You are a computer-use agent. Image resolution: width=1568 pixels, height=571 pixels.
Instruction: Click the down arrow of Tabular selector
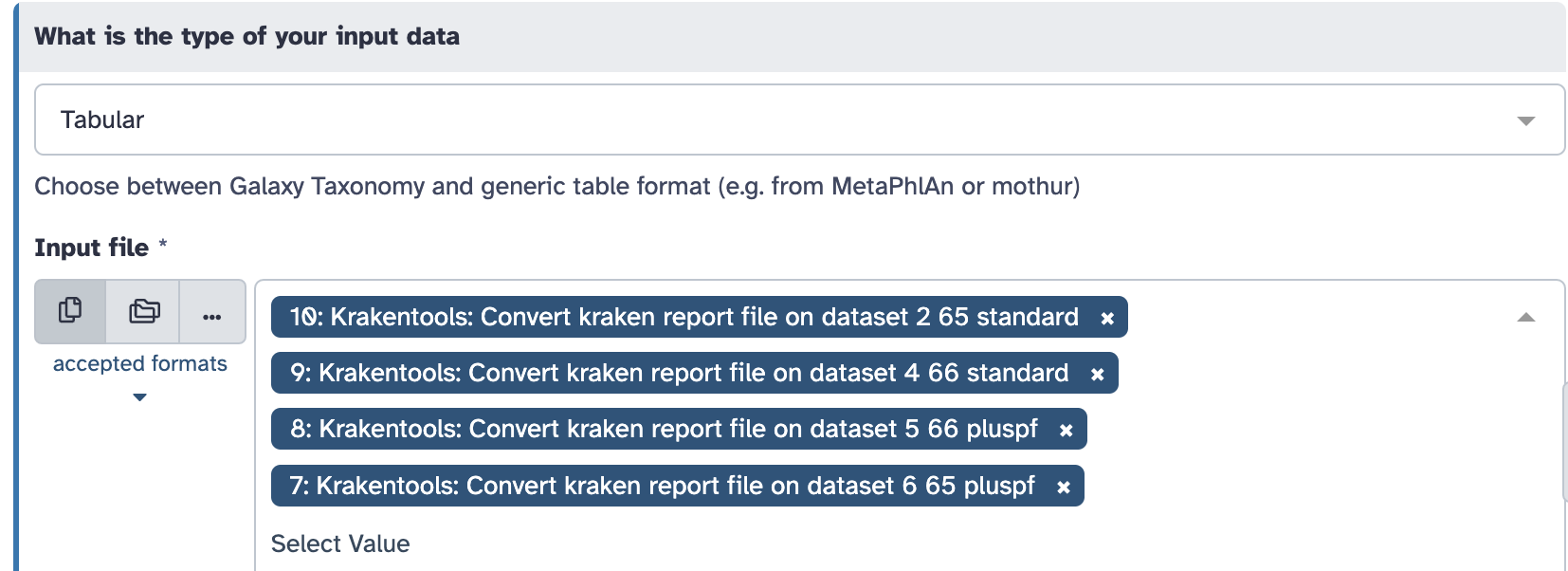(x=1525, y=120)
